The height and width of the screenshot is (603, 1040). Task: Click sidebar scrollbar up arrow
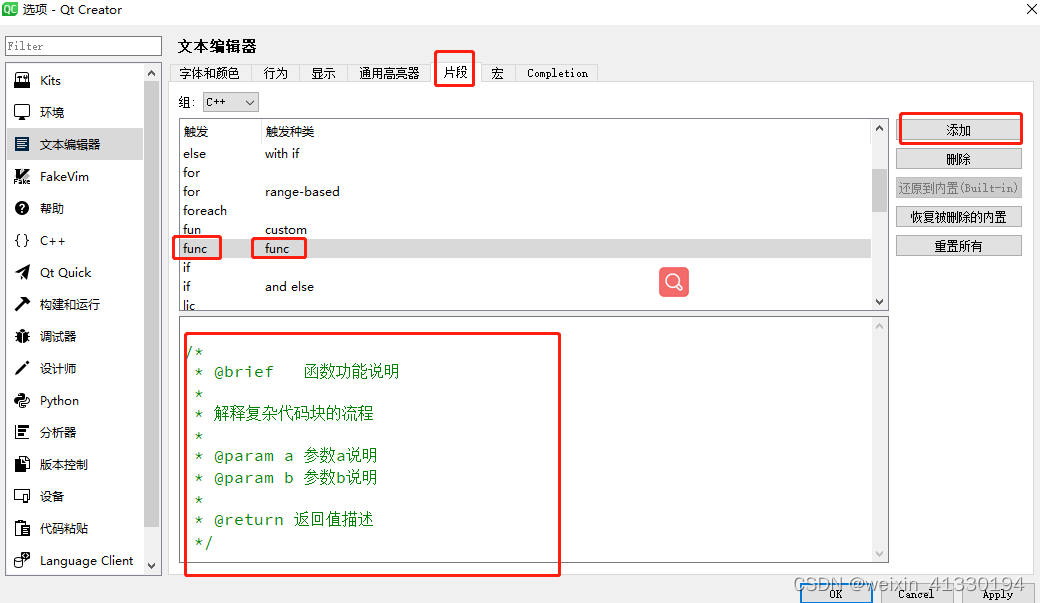pyautogui.click(x=152, y=73)
